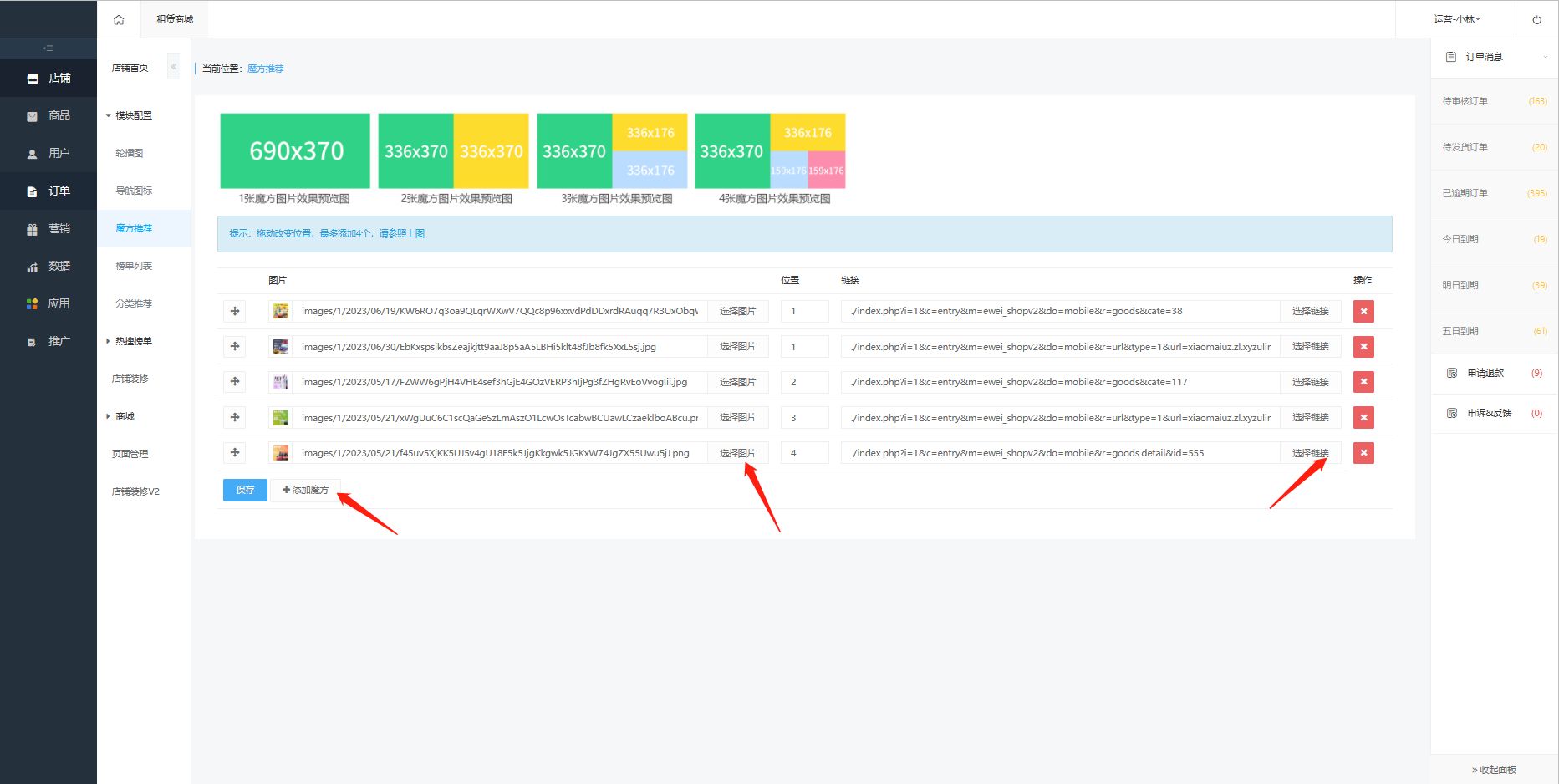This screenshot has width=1559, height=784.
Task: Delete the row linking to goods detail id=555
Action: [x=1363, y=453]
